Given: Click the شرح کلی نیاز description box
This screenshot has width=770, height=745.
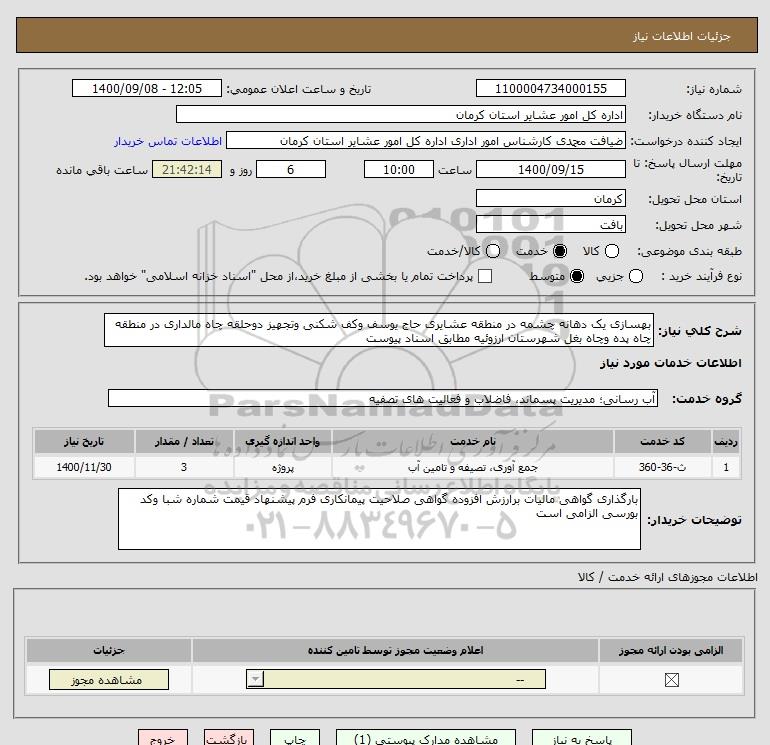Looking at the screenshot, I should coord(379,331).
